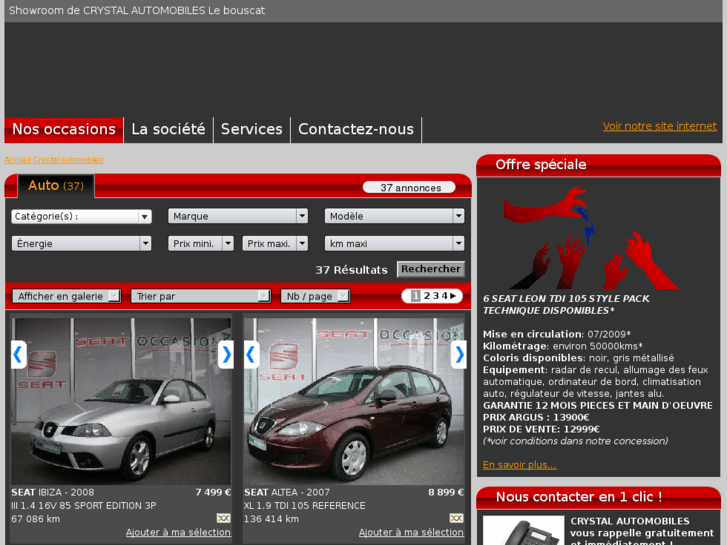Viewport: 727px width, 545px height.
Task: Click the 136 414 km mileage text
Action: [271, 519]
